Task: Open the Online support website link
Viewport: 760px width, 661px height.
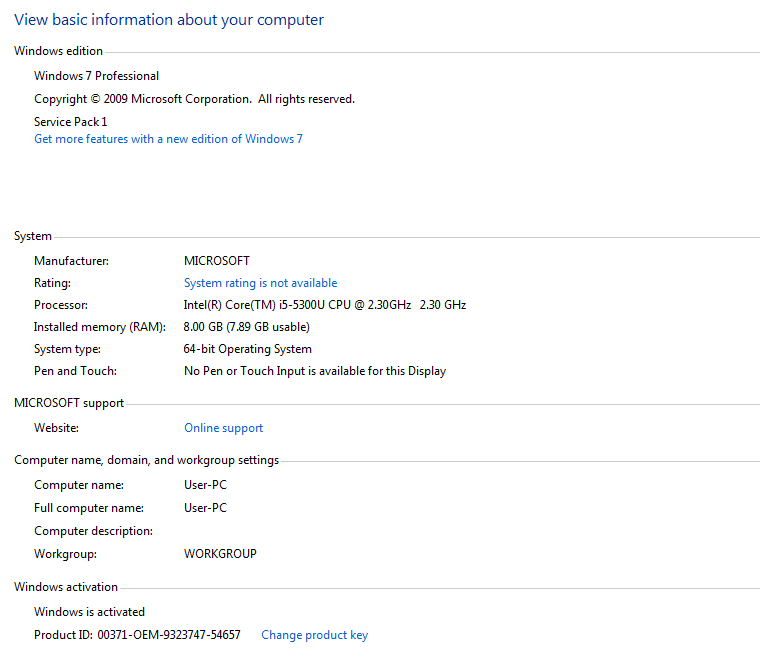Action: click(223, 428)
